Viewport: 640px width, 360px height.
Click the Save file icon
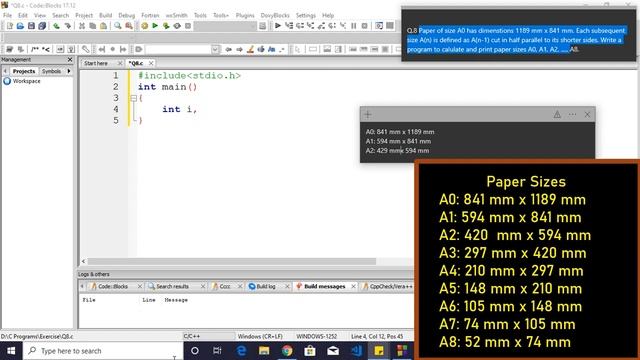tap(31, 26)
